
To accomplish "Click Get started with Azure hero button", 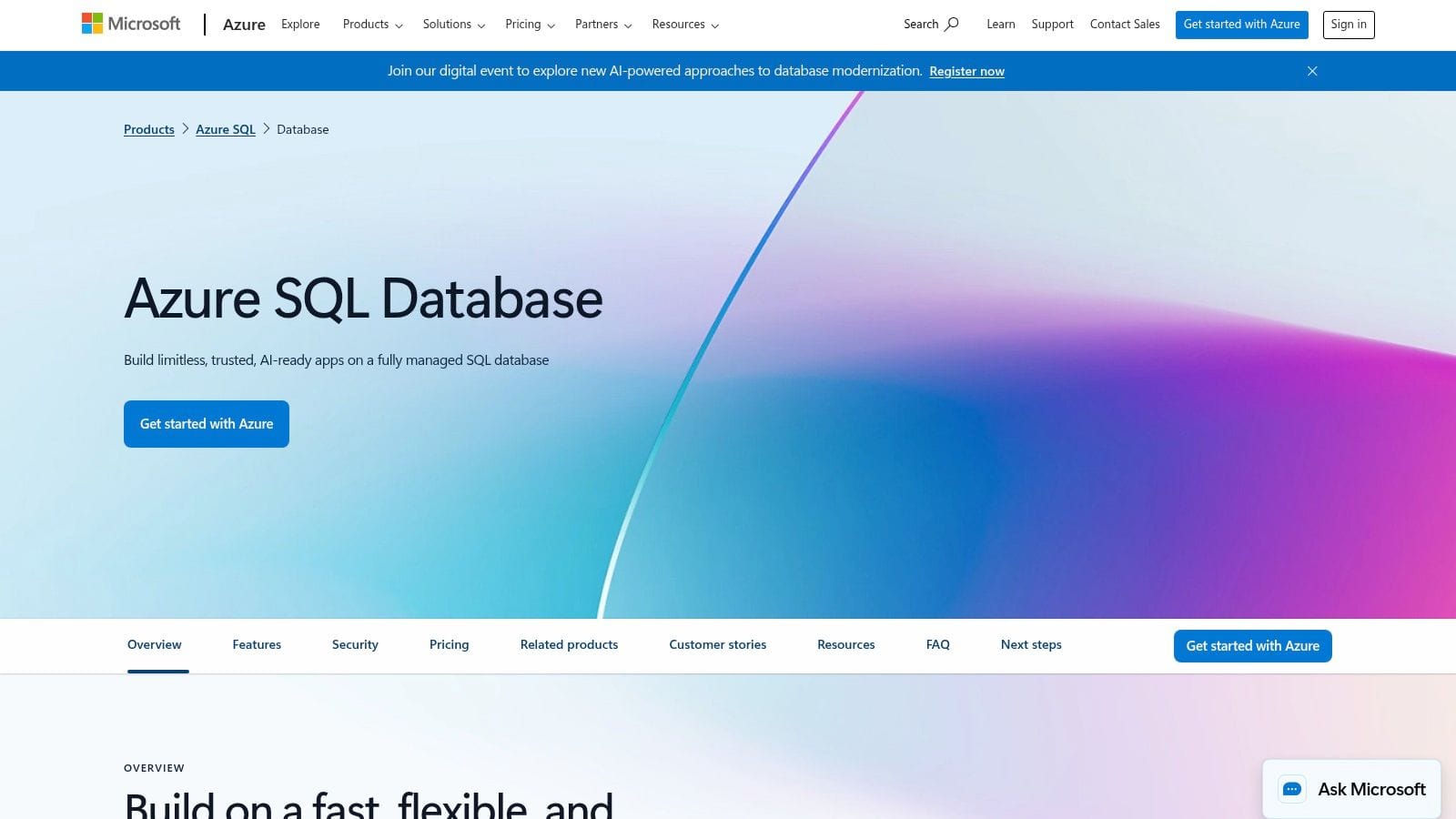I will pos(206,423).
